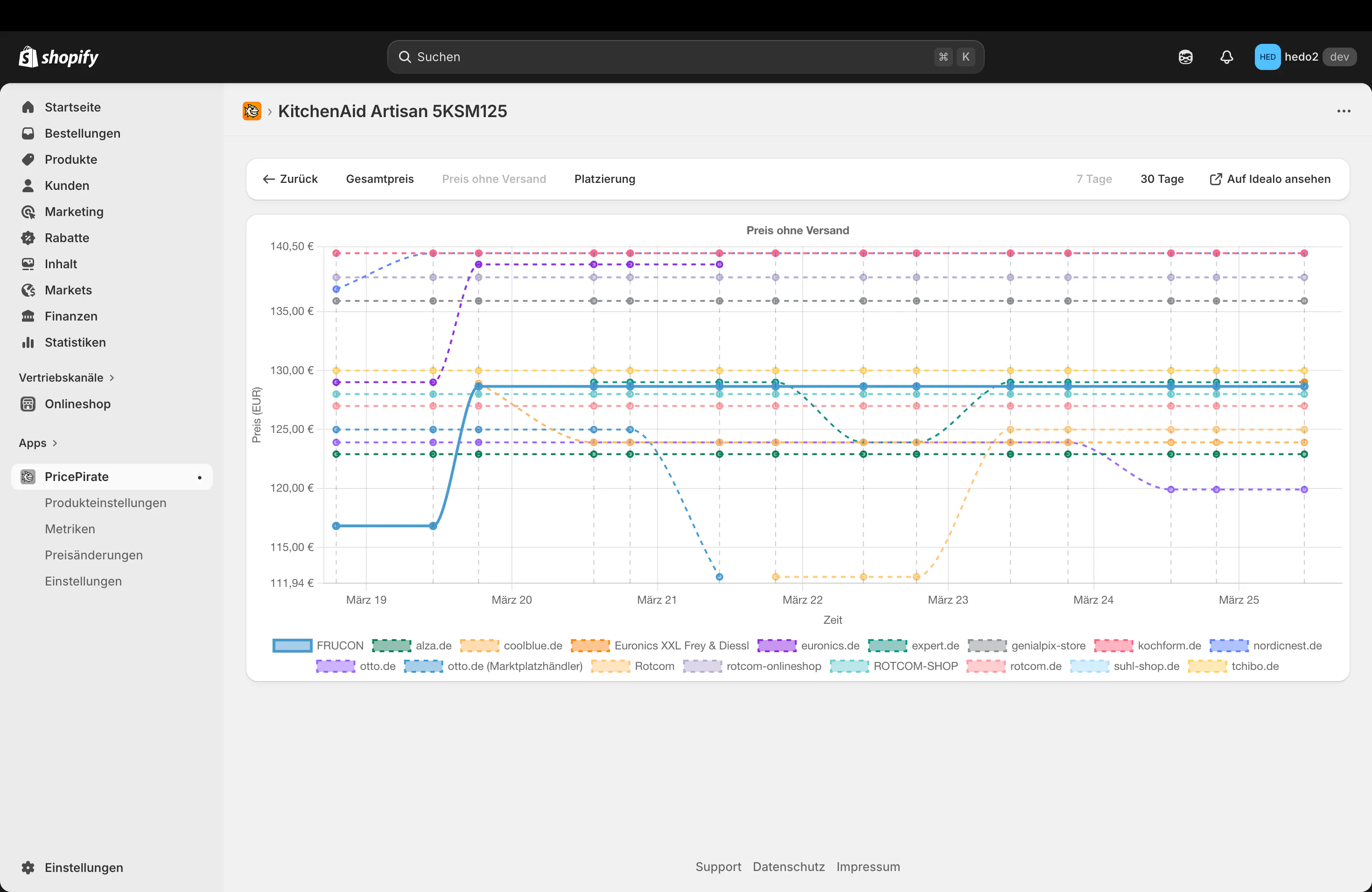
Task: Toggle expert.de series in legend
Action: click(914, 645)
